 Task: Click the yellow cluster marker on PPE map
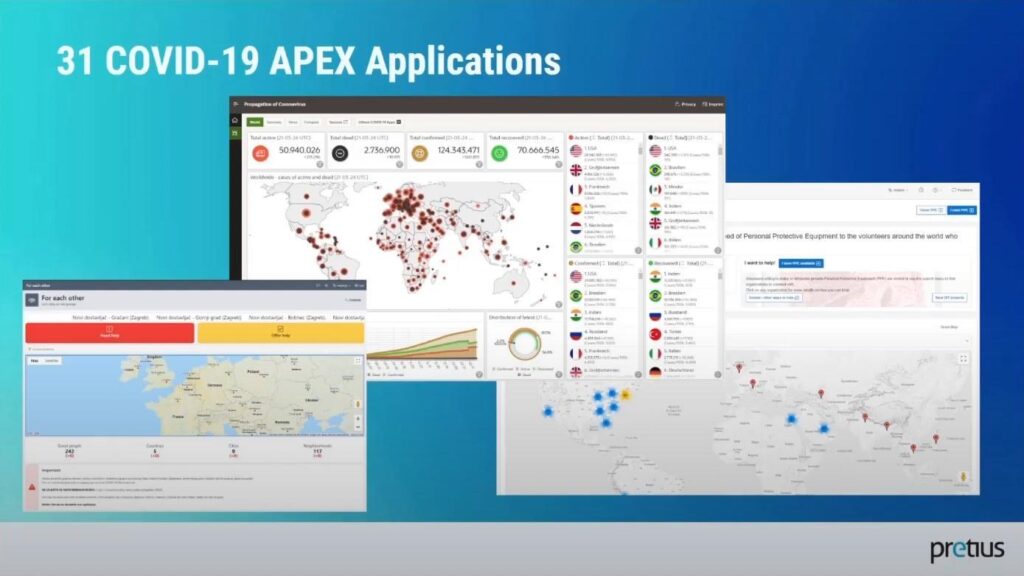pos(625,394)
